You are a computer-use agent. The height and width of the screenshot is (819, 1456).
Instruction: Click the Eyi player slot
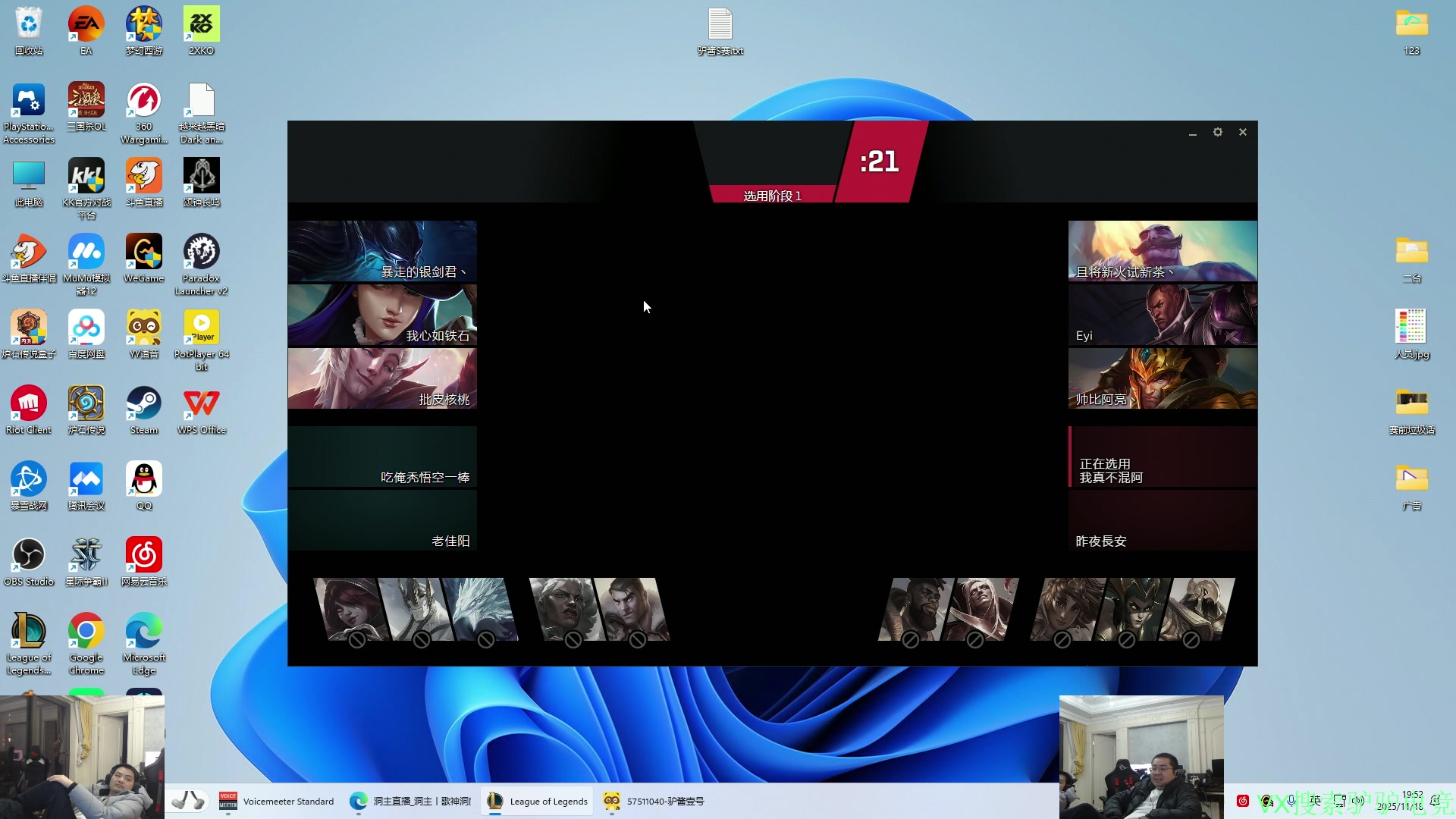tap(1162, 315)
